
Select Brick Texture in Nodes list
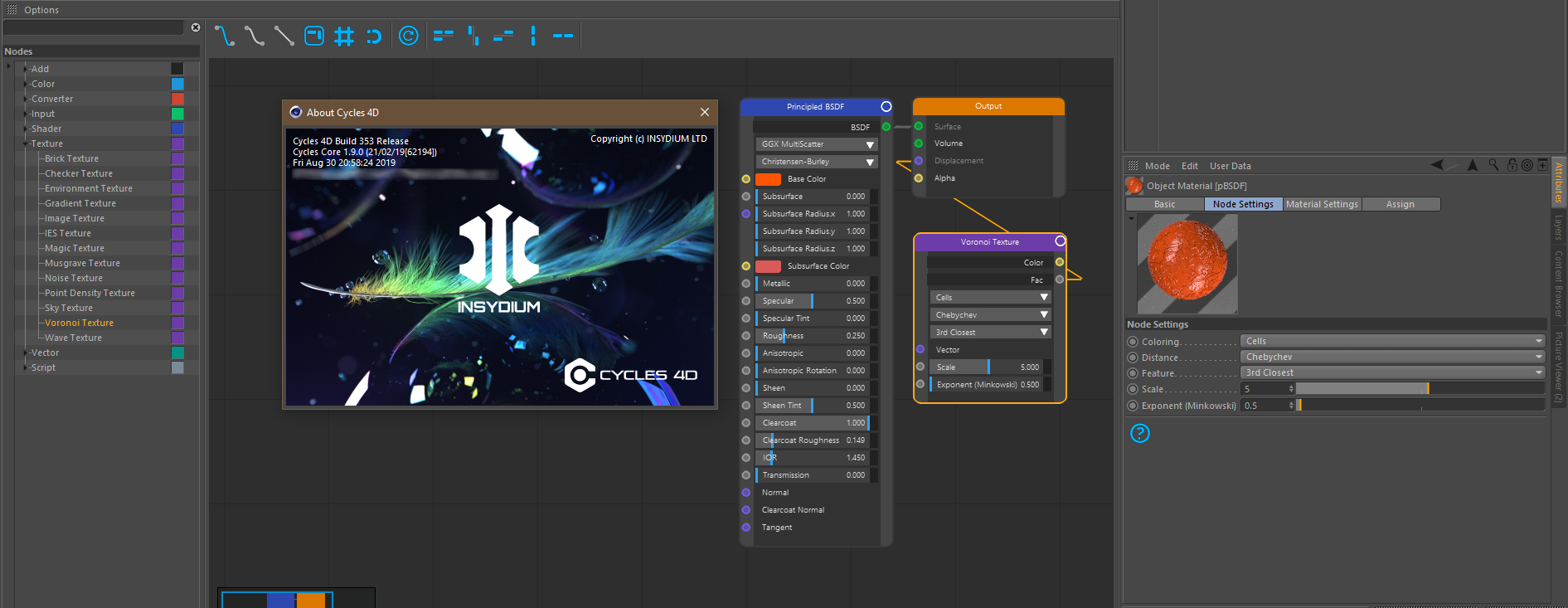coord(71,158)
